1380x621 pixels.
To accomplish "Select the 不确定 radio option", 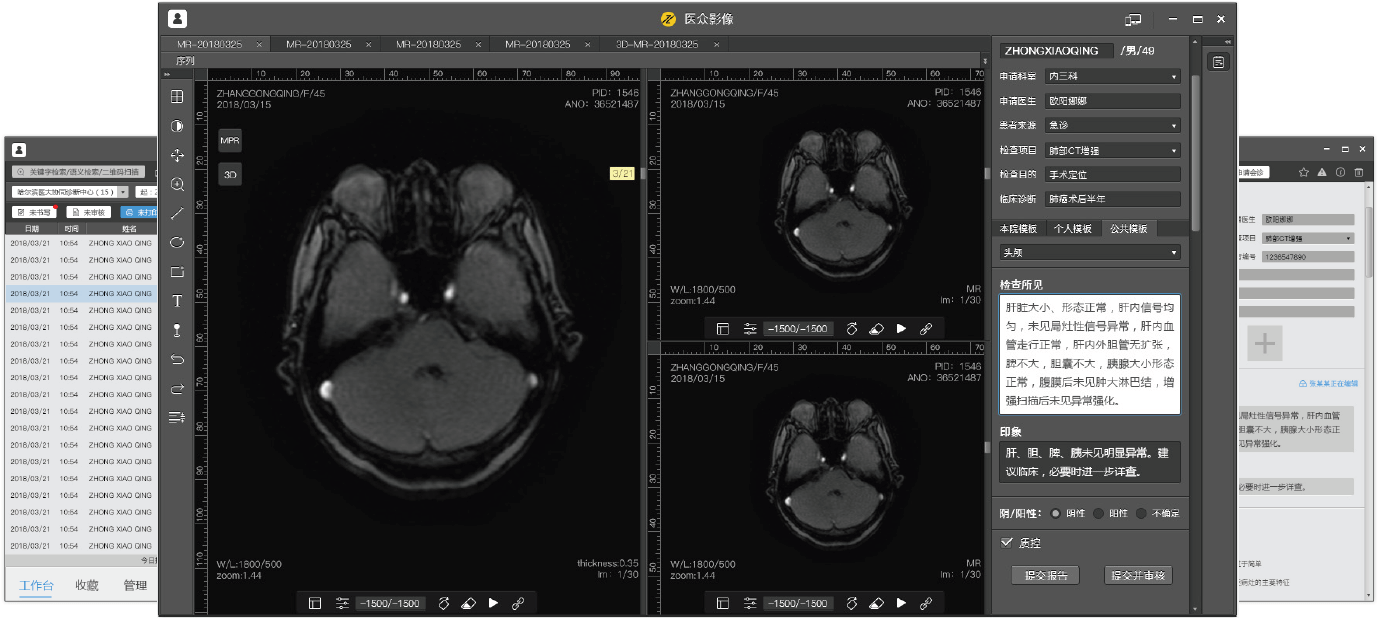I will [1141, 513].
